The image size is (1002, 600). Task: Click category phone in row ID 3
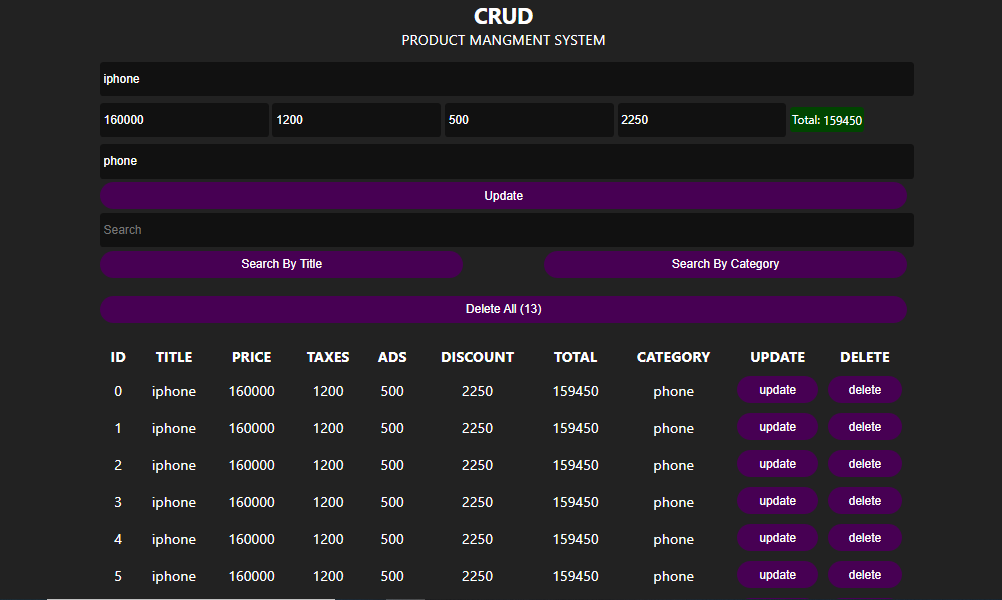click(x=673, y=503)
